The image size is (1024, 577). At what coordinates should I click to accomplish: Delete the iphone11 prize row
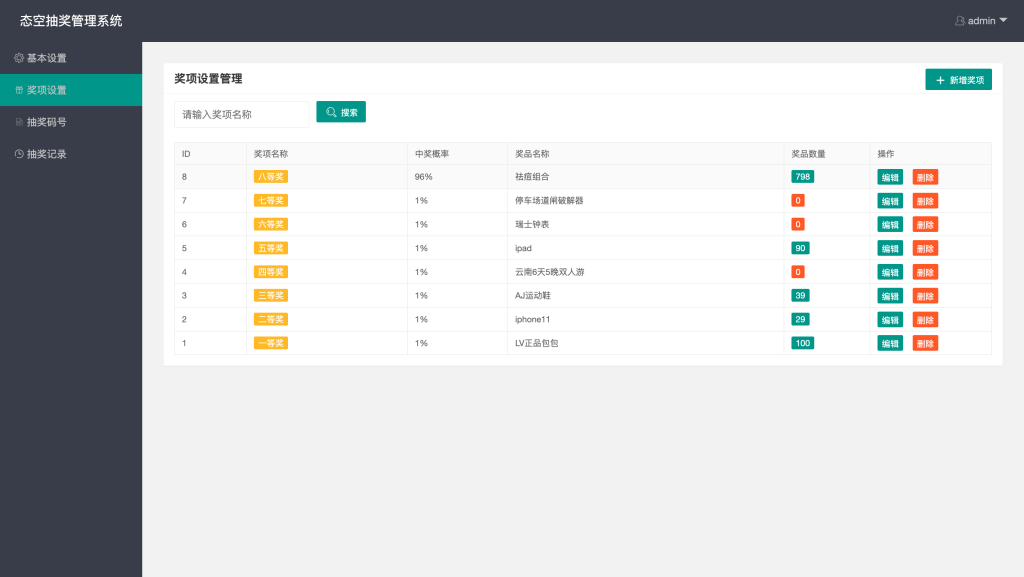click(x=925, y=319)
